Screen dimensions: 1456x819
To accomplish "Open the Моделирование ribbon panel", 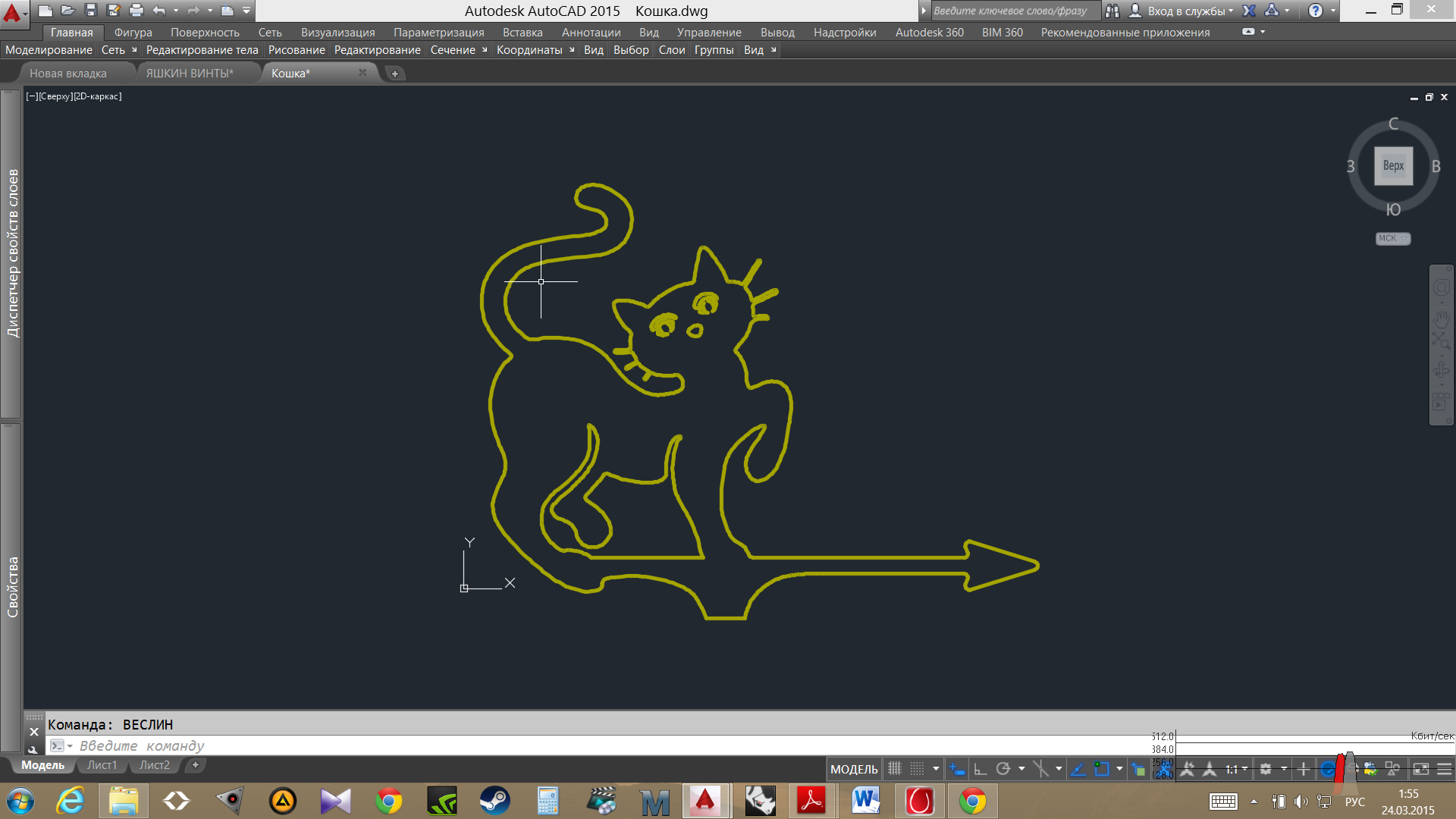I will (49, 50).
